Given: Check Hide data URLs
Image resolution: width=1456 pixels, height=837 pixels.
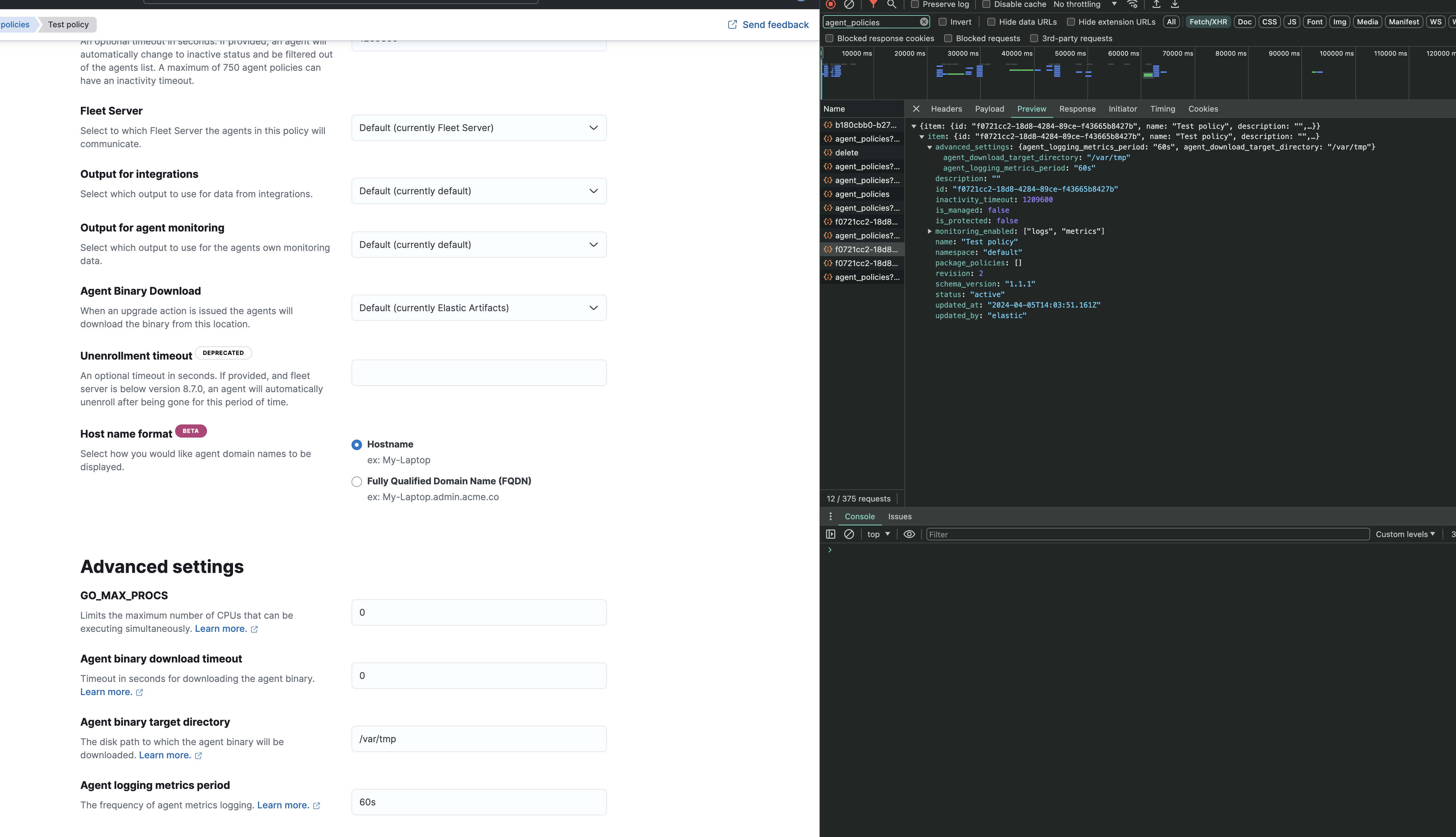Looking at the screenshot, I should [x=991, y=22].
